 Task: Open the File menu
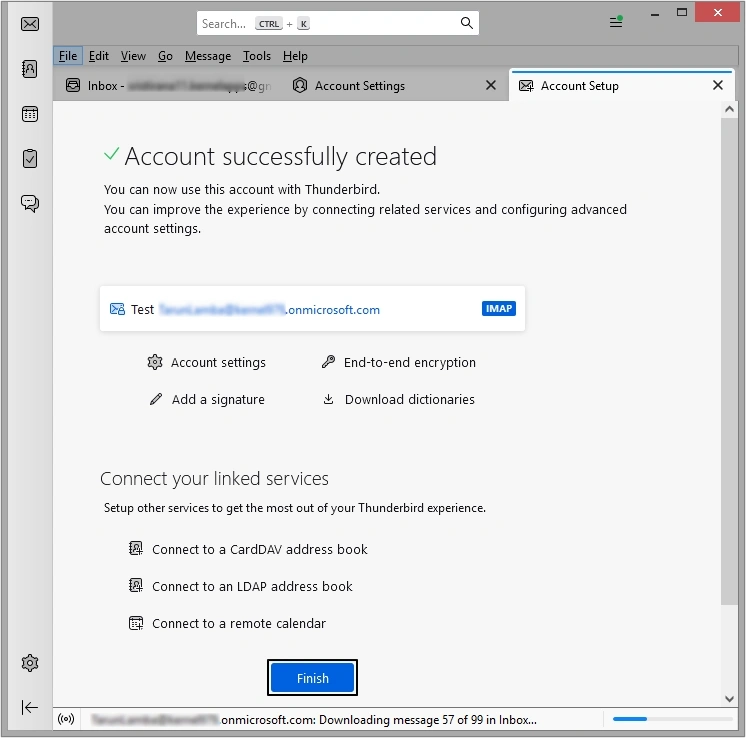[x=68, y=56]
